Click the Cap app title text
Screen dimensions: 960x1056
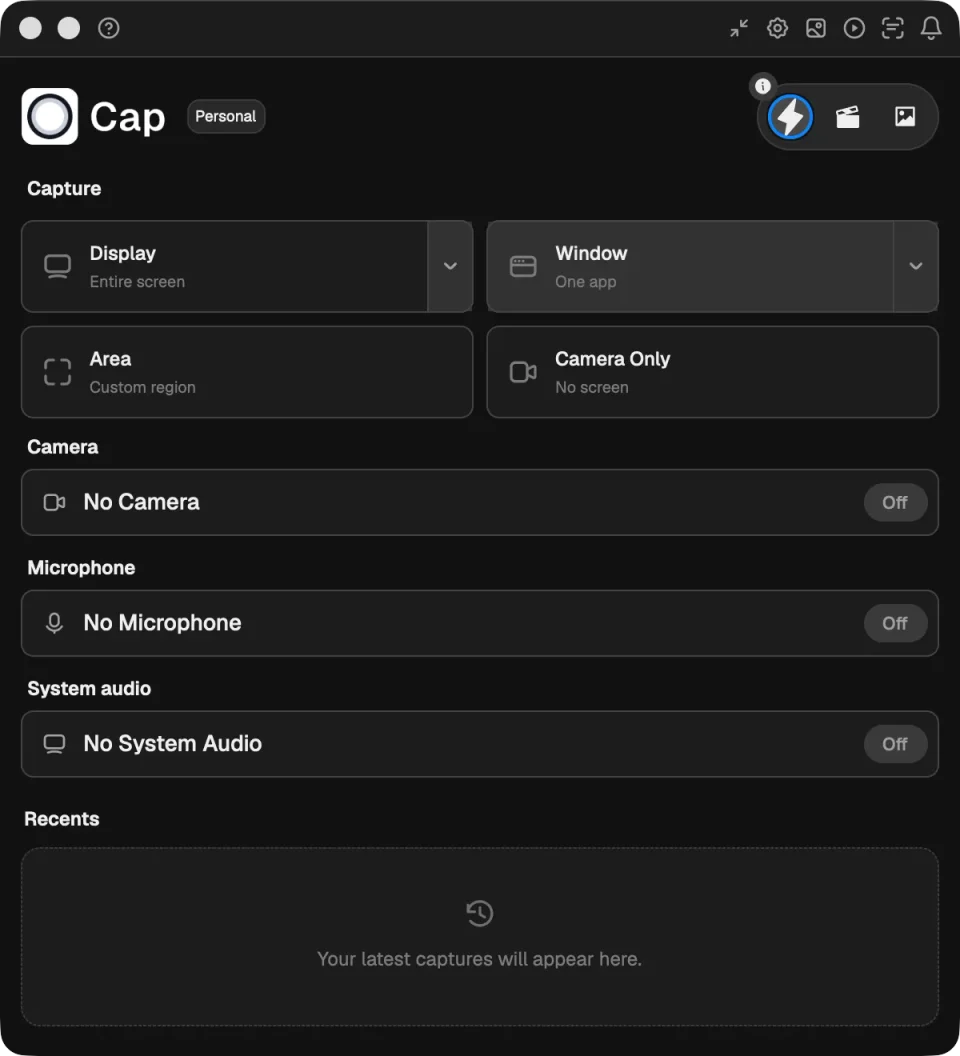click(127, 118)
